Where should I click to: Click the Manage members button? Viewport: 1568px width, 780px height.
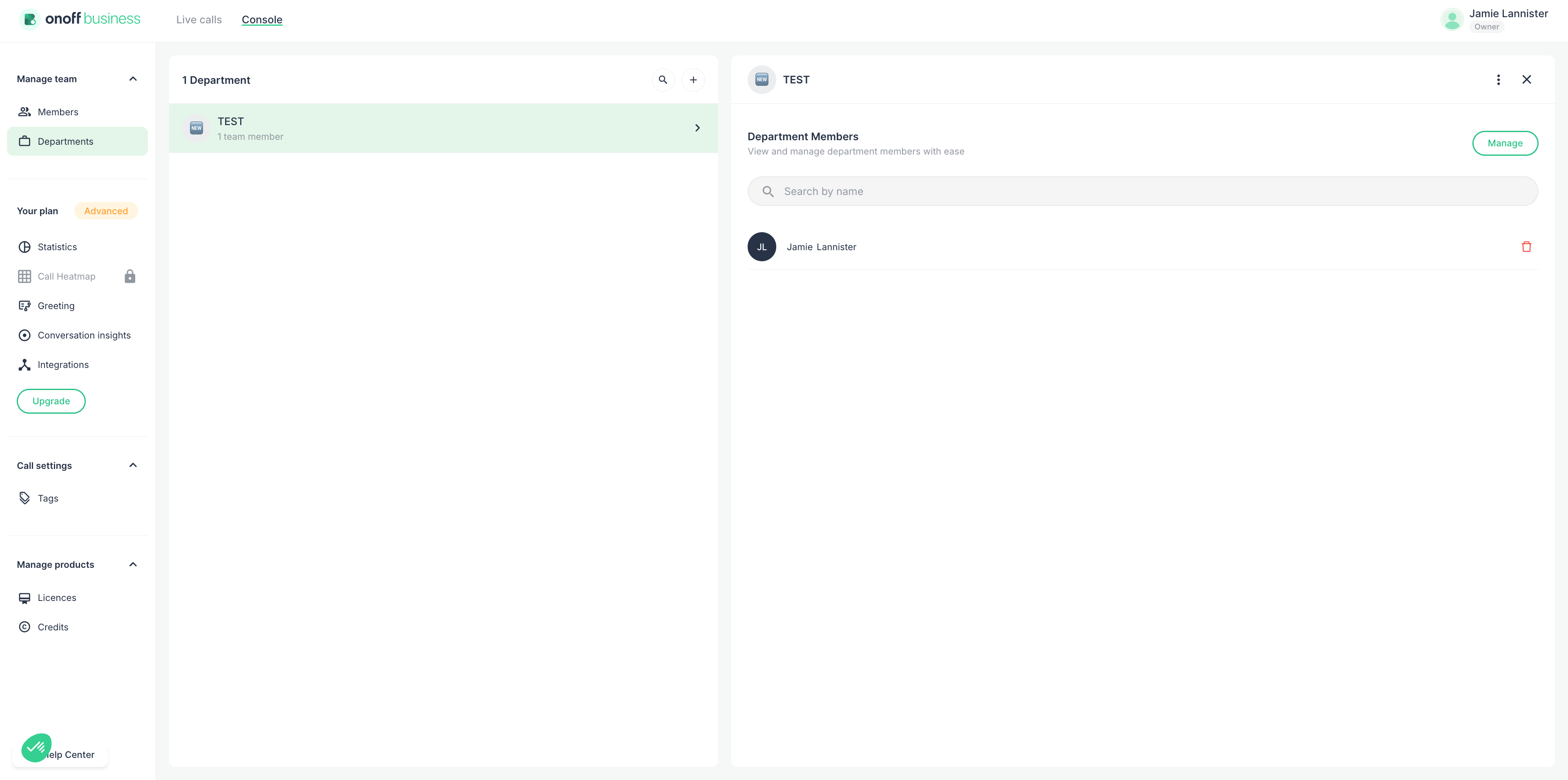(x=1505, y=143)
